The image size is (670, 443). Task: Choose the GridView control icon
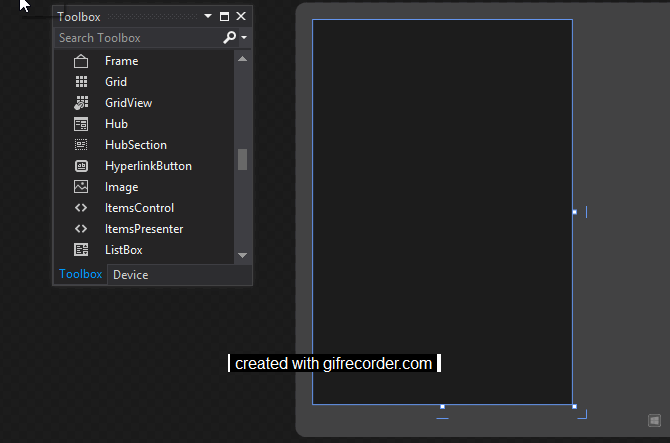point(81,103)
